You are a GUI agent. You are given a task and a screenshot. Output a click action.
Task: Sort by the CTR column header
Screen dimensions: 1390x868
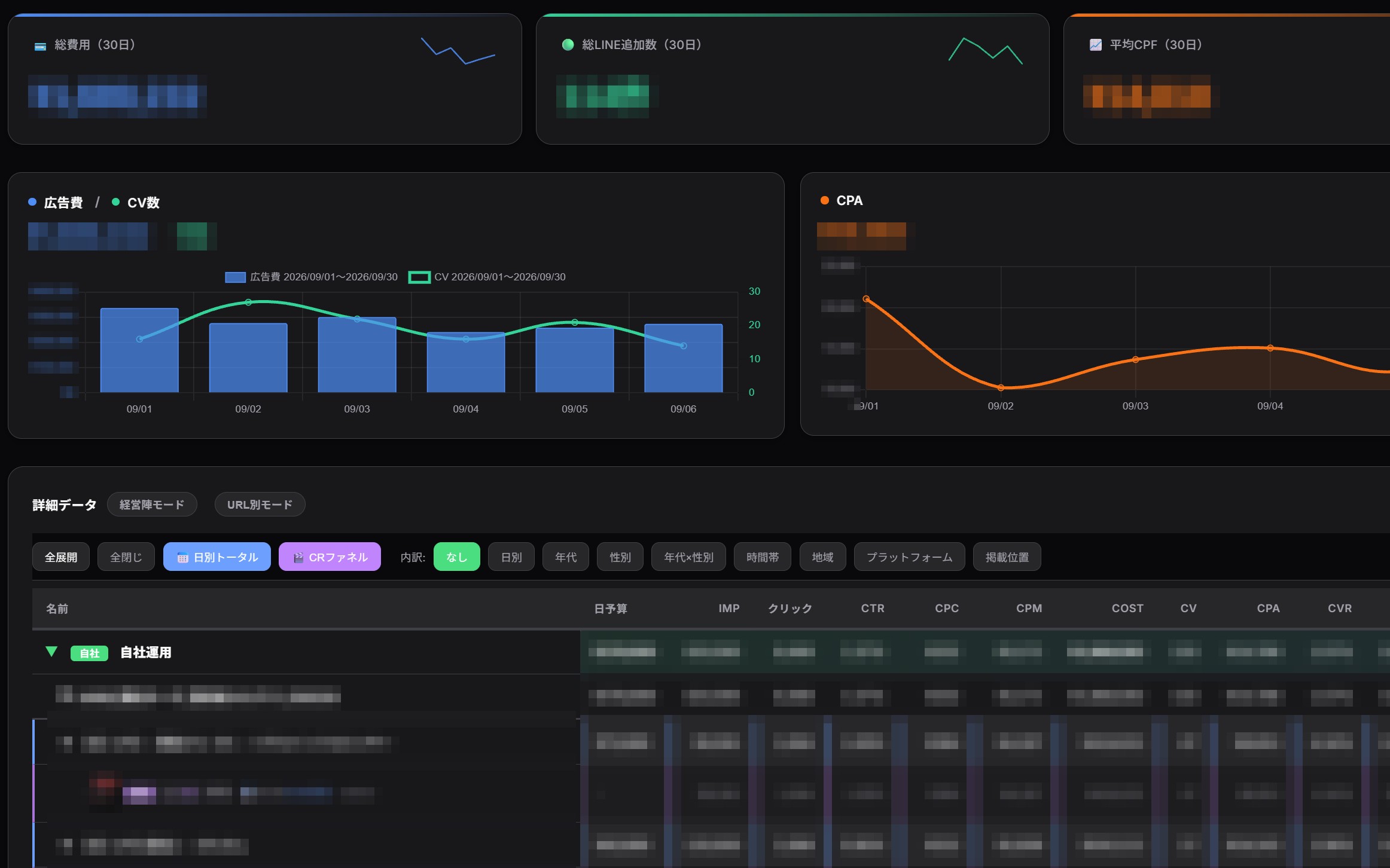point(873,609)
